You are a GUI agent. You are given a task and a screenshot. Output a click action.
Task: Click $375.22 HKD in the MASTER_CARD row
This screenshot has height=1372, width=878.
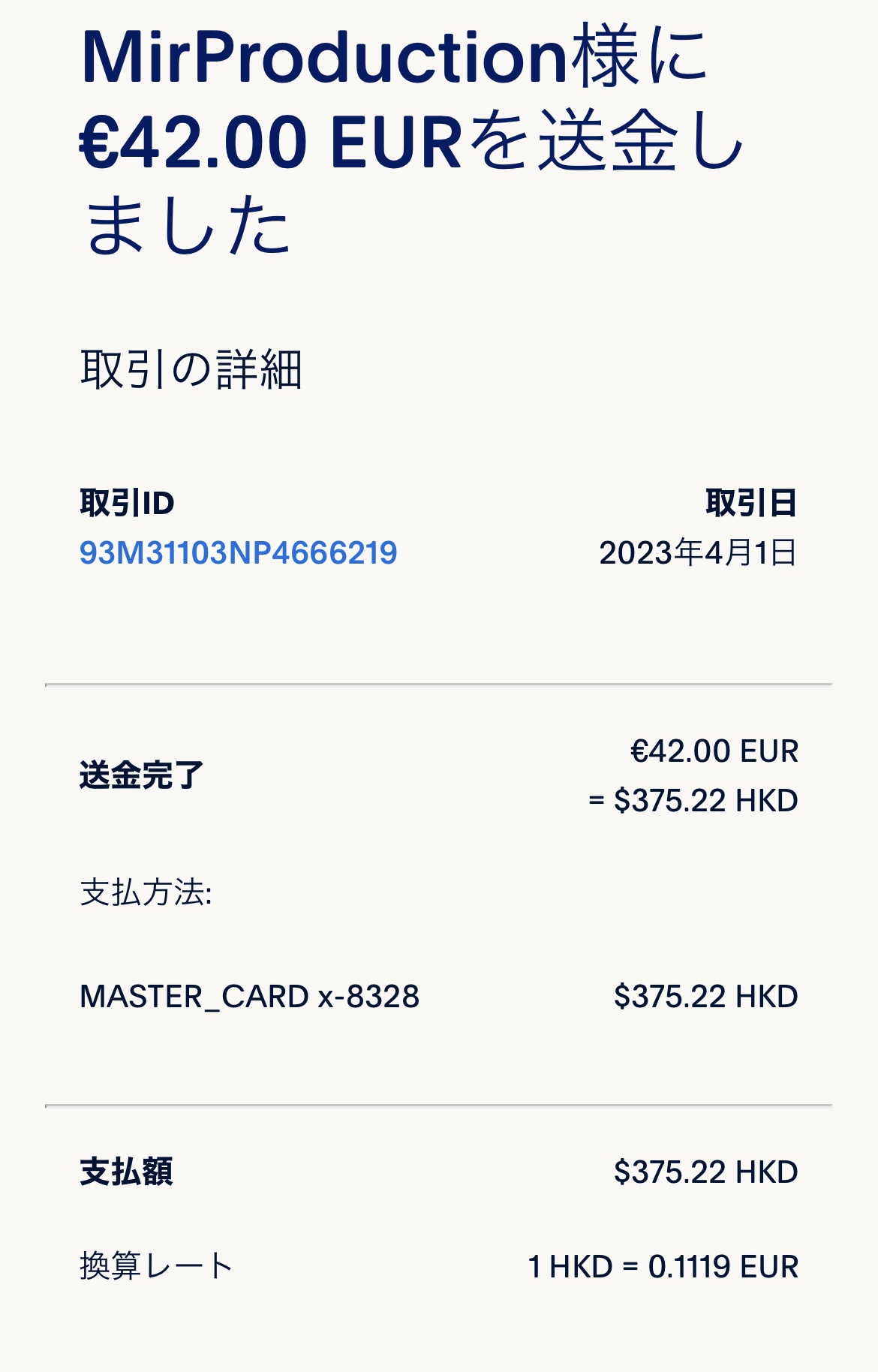pyautogui.click(x=705, y=997)
